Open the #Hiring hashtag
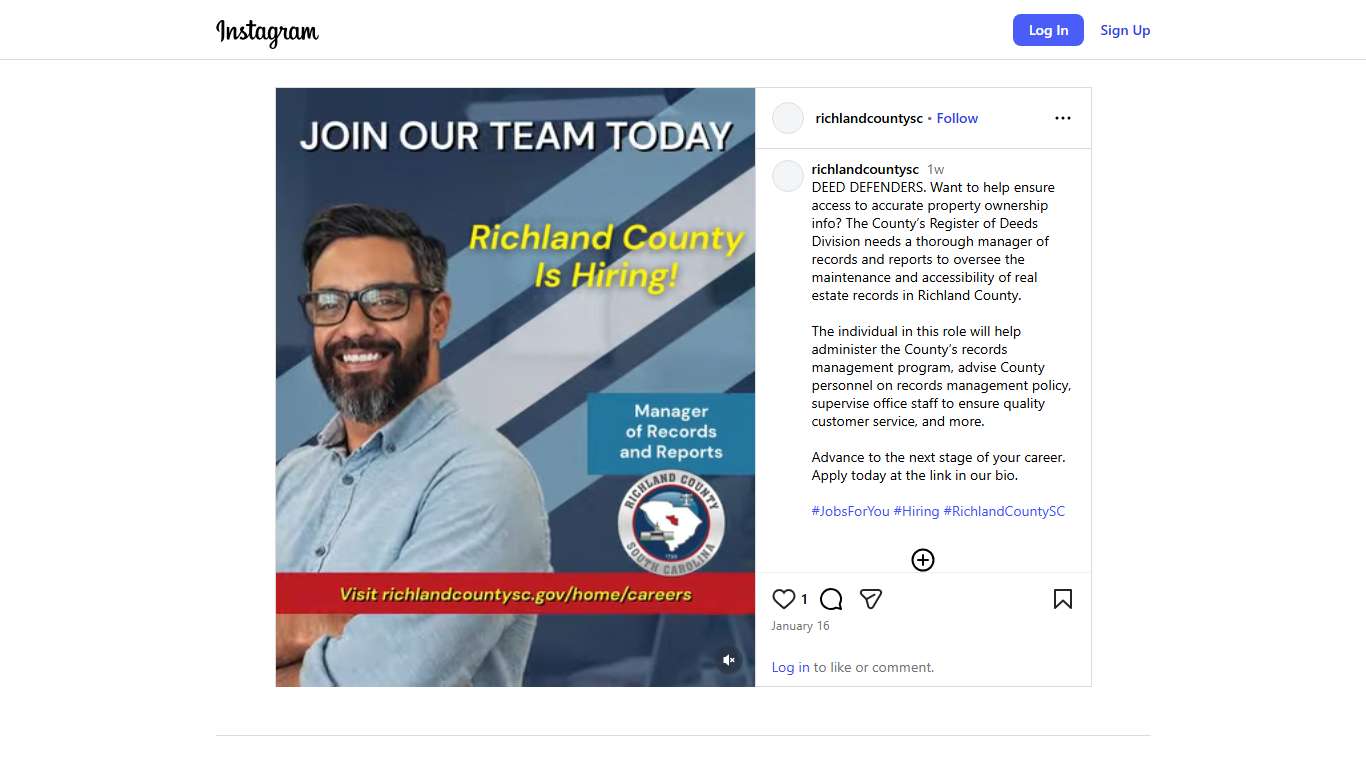Viewport: 1366px width, 768px height. 916,511
